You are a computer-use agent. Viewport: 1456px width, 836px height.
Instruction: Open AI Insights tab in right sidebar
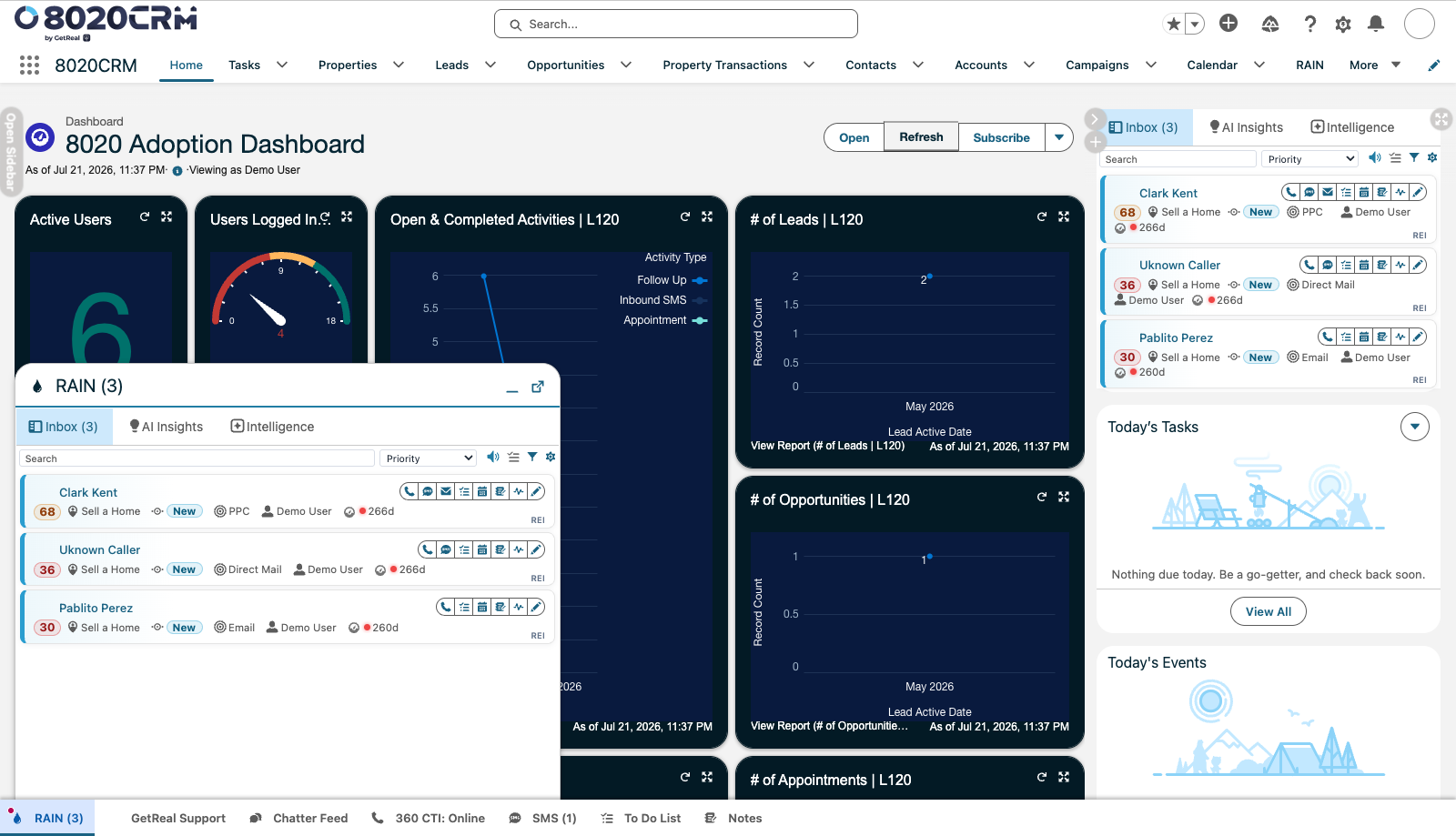(x=1246, y=127)
